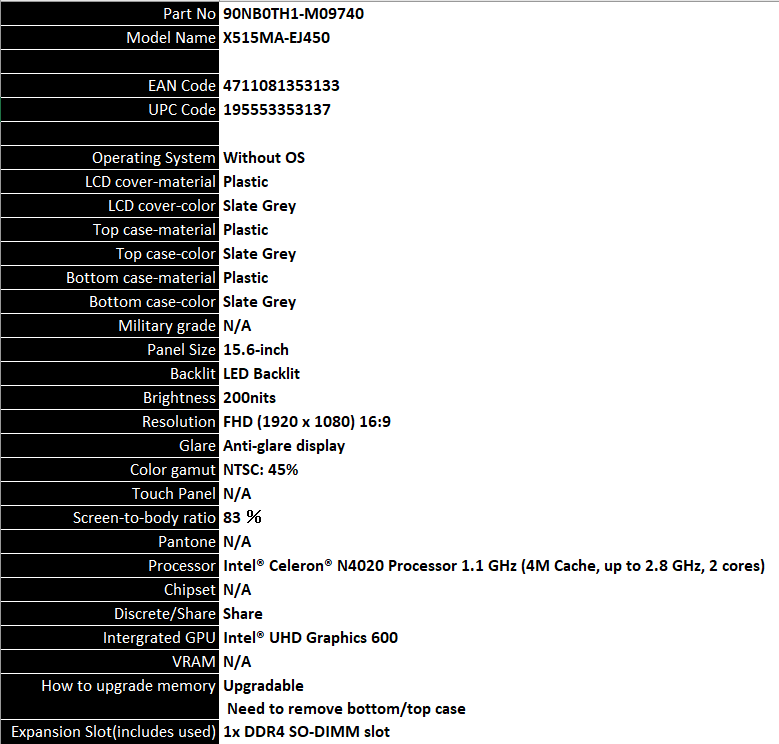This screenshot has width=779, height=744.
Task: Select the 'Without OS' cell
Action: [264, 158]
